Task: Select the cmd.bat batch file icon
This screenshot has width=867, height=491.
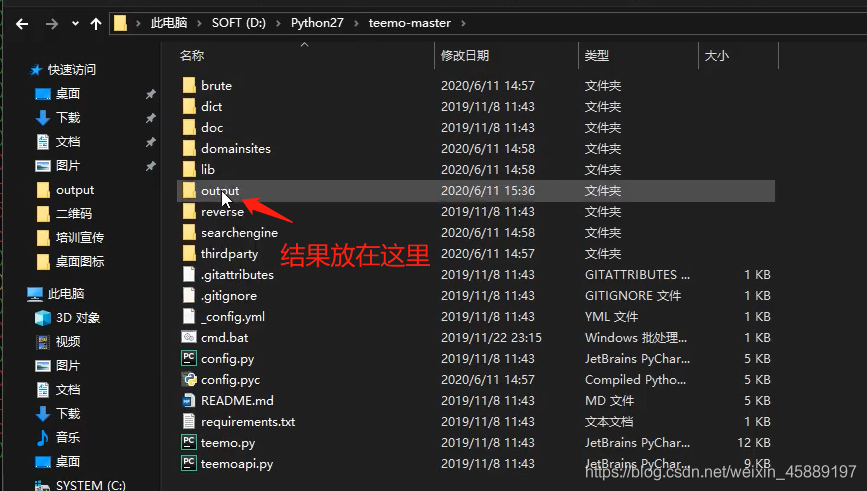Action: coord(189,337)
